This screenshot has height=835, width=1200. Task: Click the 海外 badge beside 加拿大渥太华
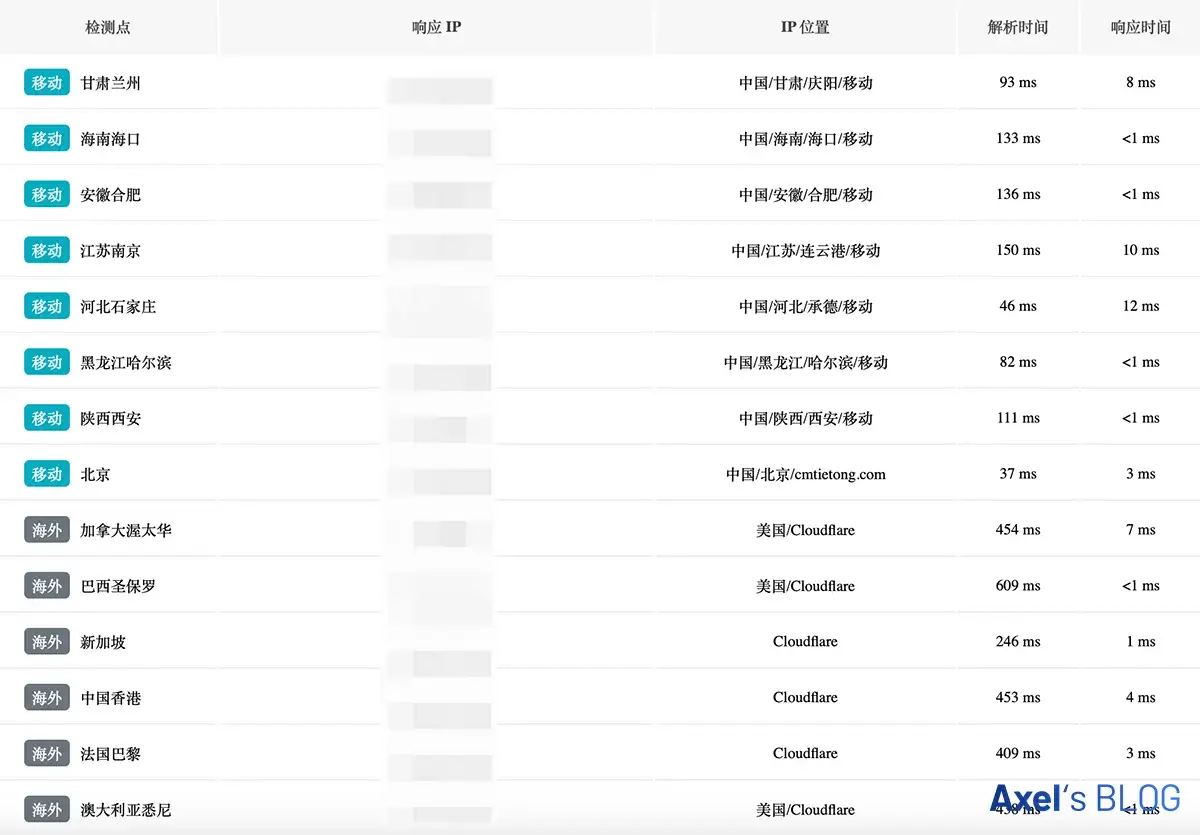(47, 531)
